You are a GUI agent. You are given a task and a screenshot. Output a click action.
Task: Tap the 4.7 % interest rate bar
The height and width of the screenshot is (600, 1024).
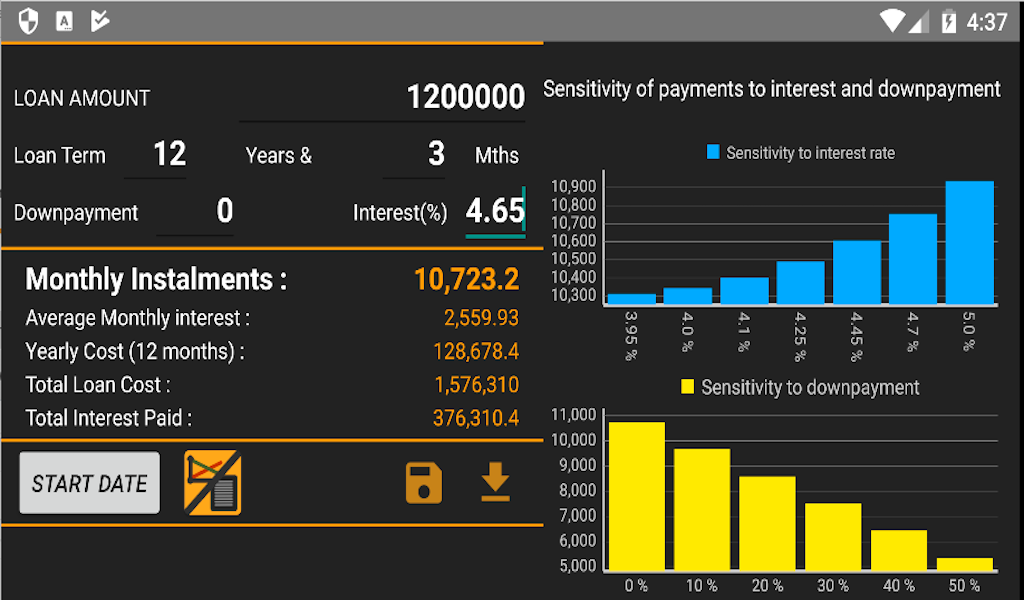(x=913, y=259)
